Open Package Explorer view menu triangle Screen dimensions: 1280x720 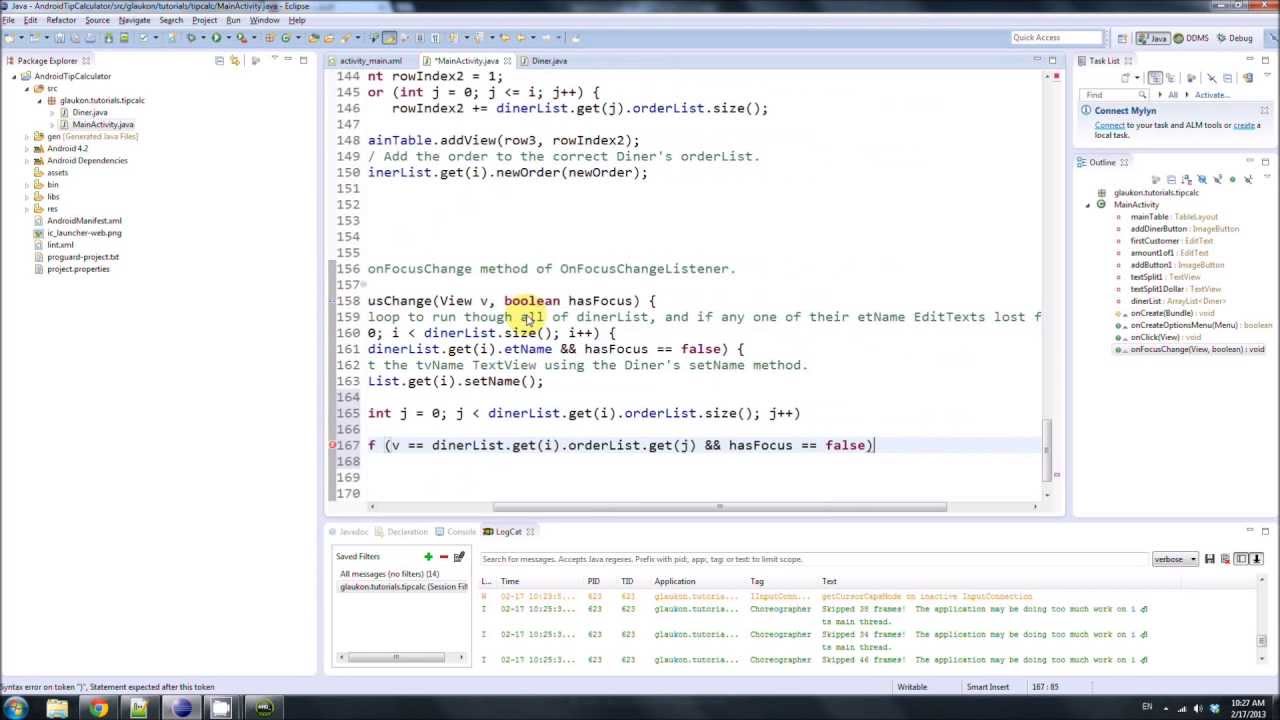[274, 58]
